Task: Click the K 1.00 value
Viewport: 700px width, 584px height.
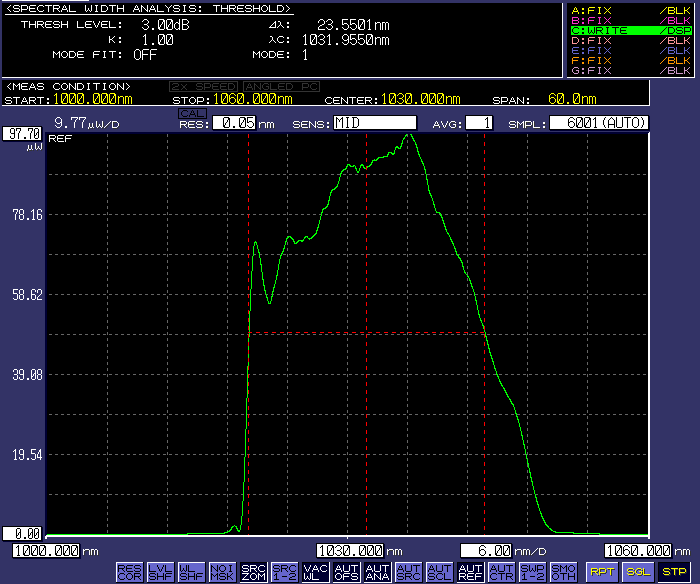Action: coord(158,40)
